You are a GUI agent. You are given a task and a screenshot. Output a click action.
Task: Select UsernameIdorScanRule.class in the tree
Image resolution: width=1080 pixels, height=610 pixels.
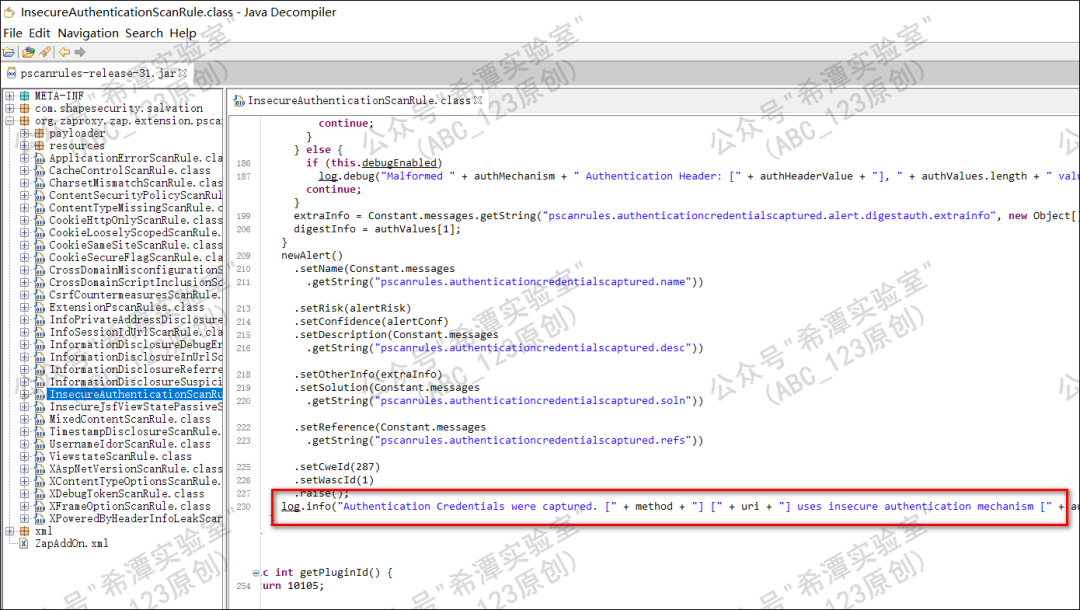pos(129,444)
